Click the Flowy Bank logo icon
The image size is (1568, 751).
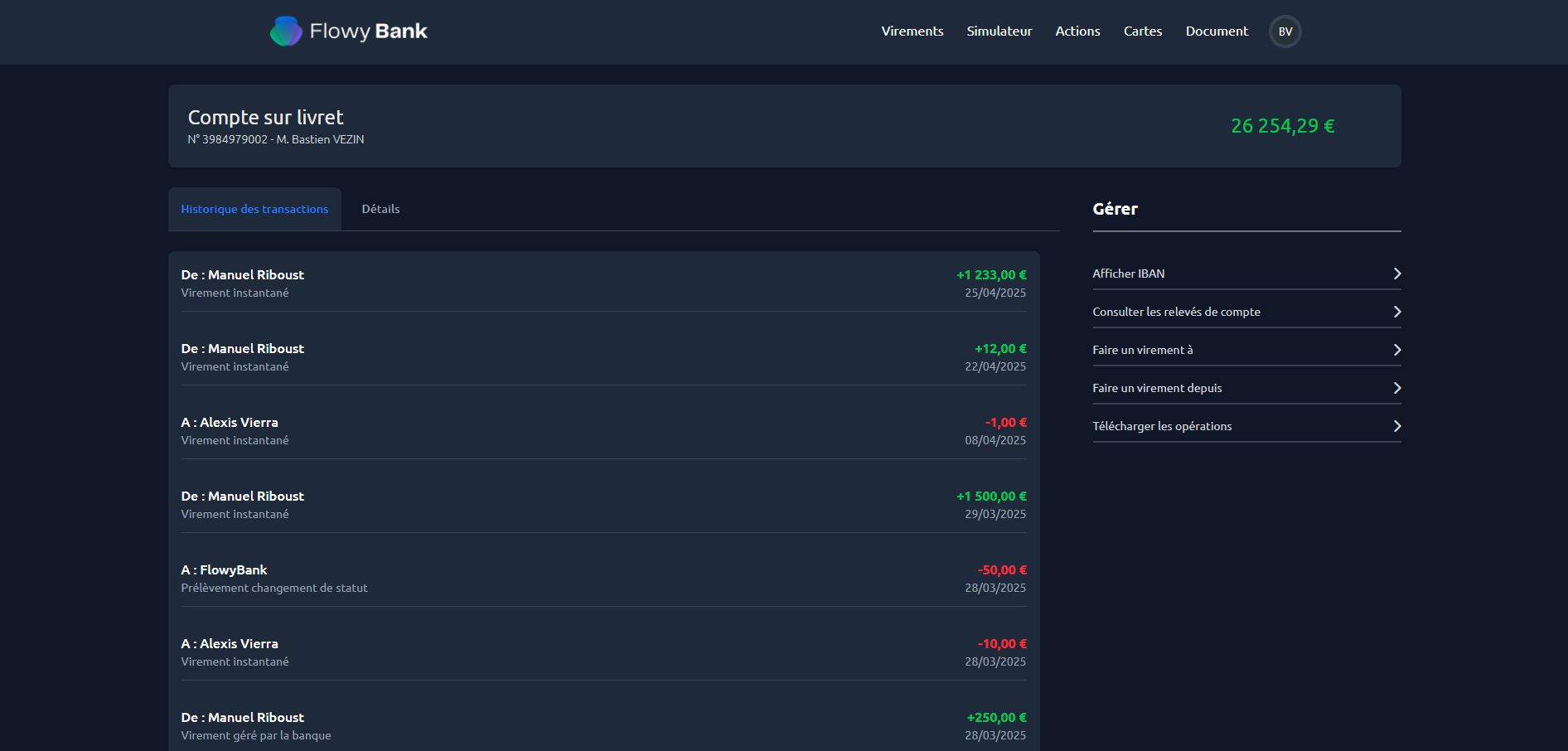[x=286, y=31]
